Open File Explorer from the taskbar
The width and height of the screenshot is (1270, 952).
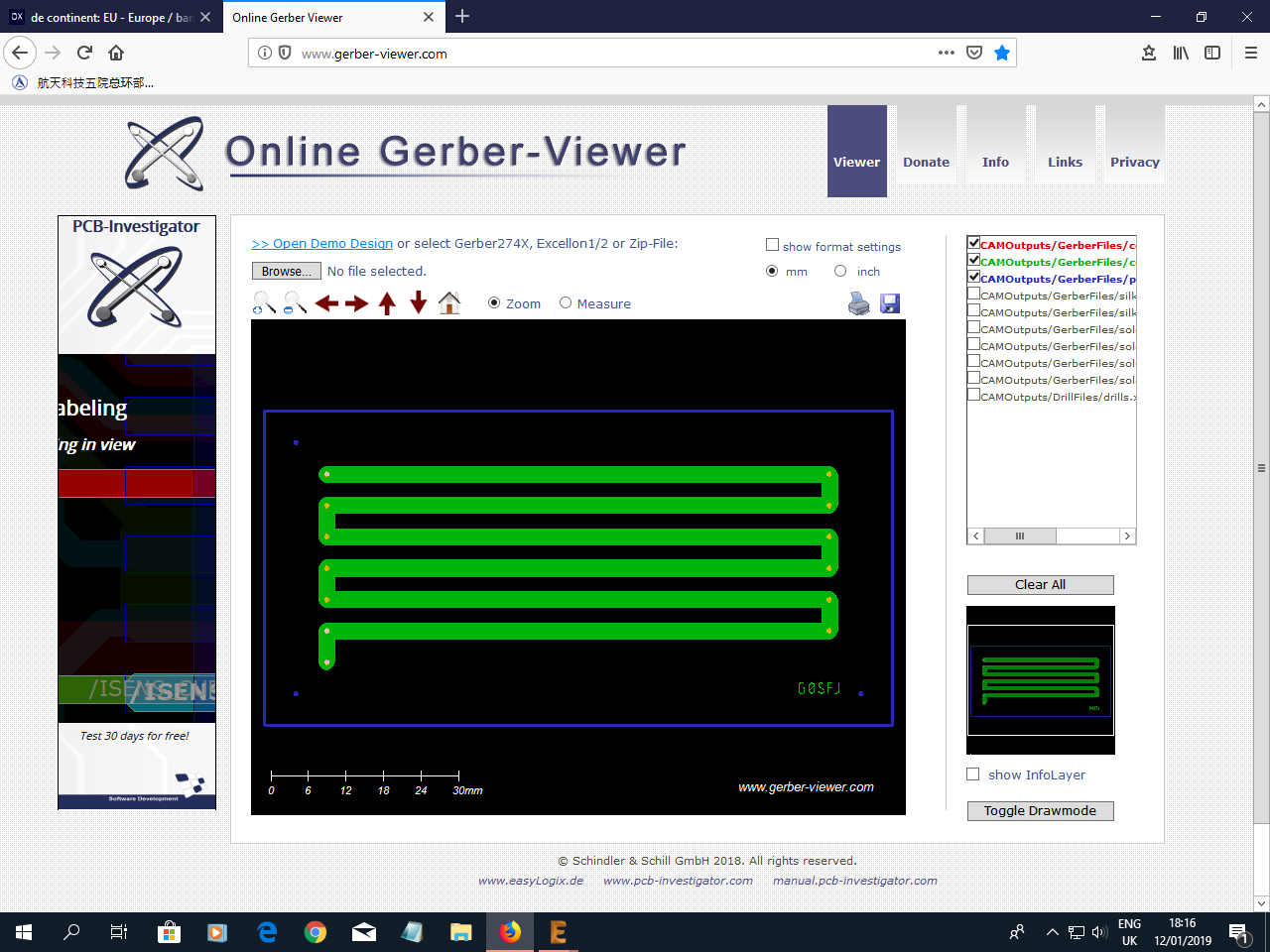(x=461, y=932)
